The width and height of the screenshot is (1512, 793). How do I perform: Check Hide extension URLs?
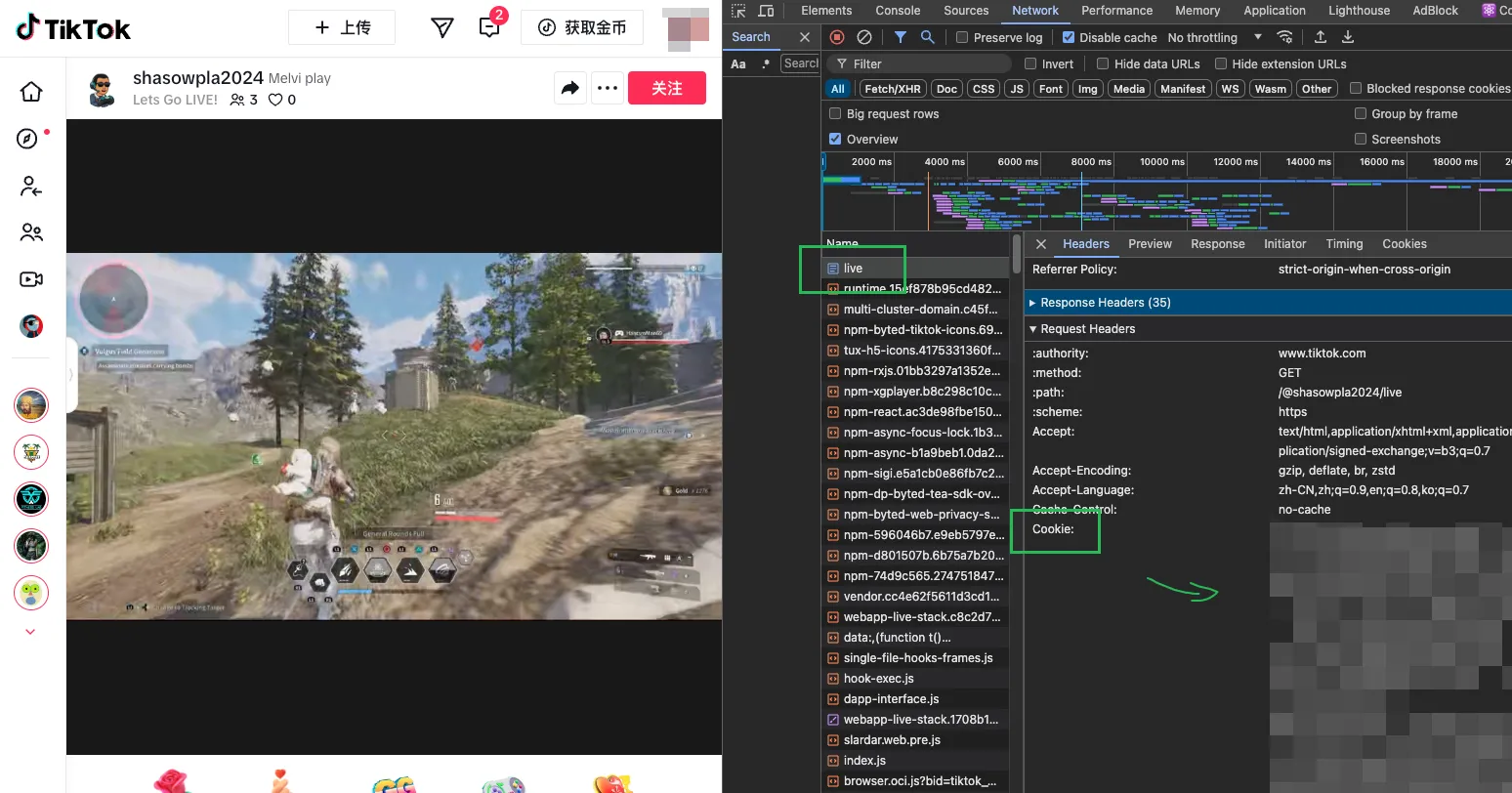1221,63
